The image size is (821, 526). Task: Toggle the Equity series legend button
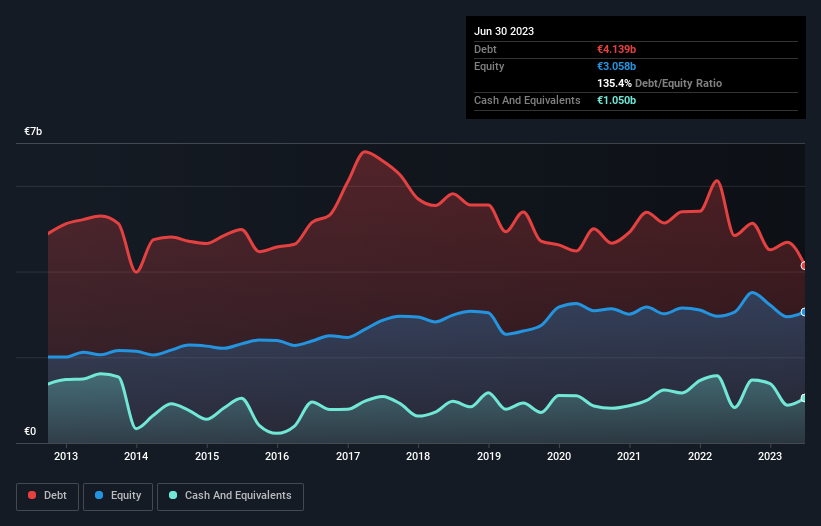(x=118, y=496)
